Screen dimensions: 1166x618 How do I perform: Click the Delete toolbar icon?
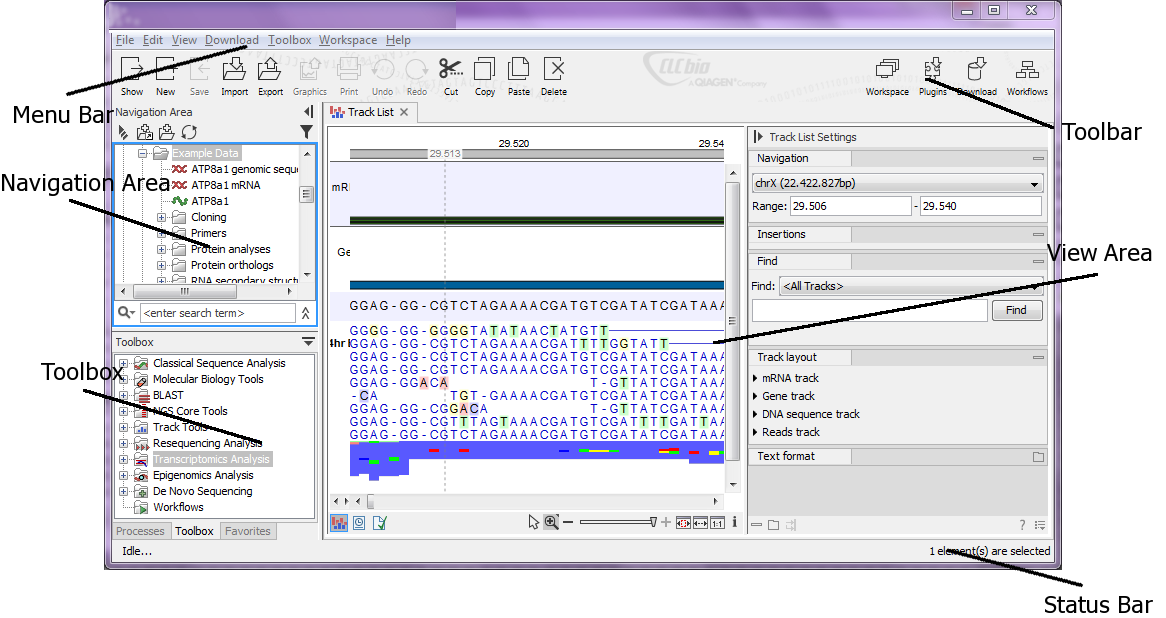click(x=554, y=70)
